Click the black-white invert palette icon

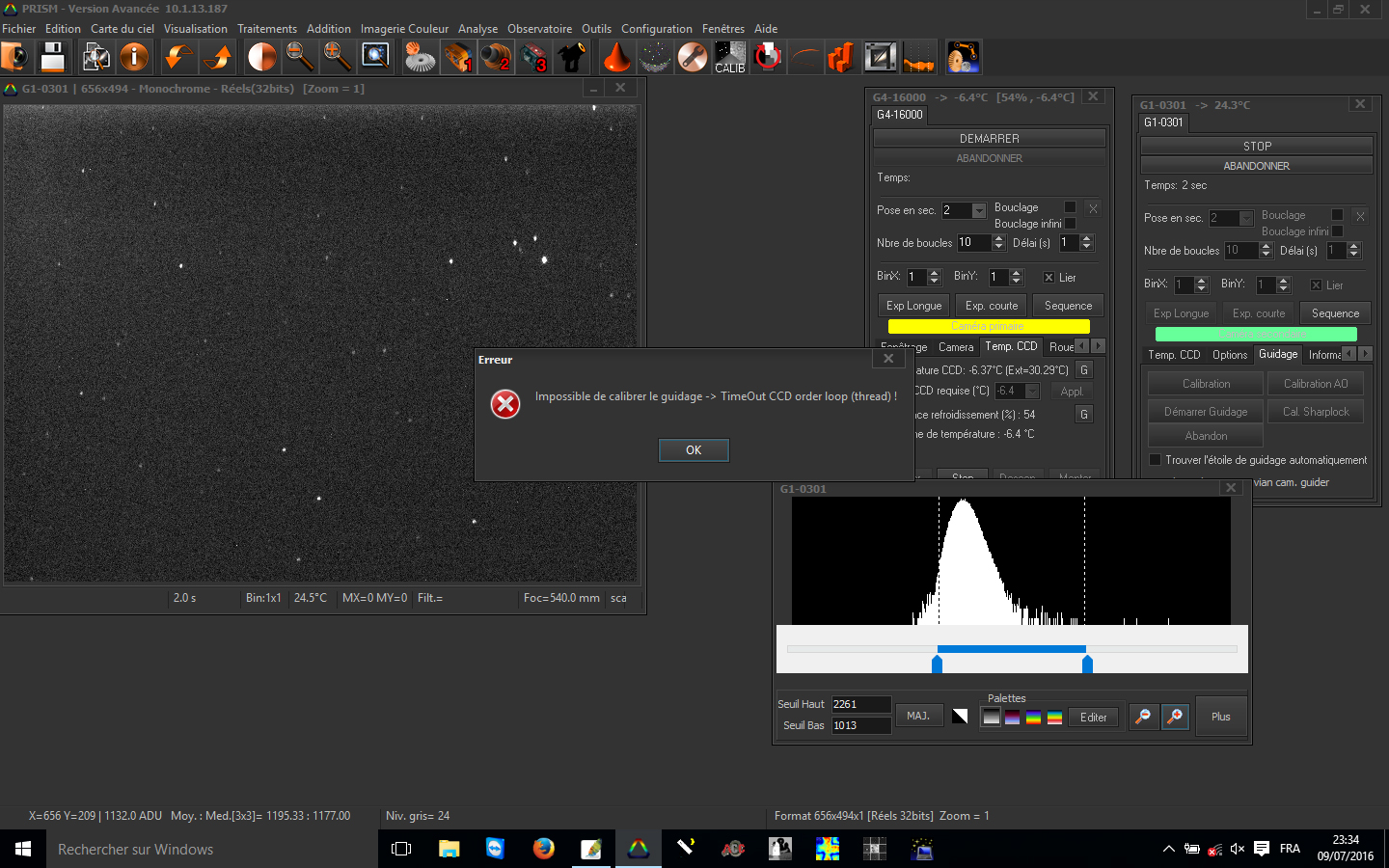pyautogui.click(x=960, y=716)
